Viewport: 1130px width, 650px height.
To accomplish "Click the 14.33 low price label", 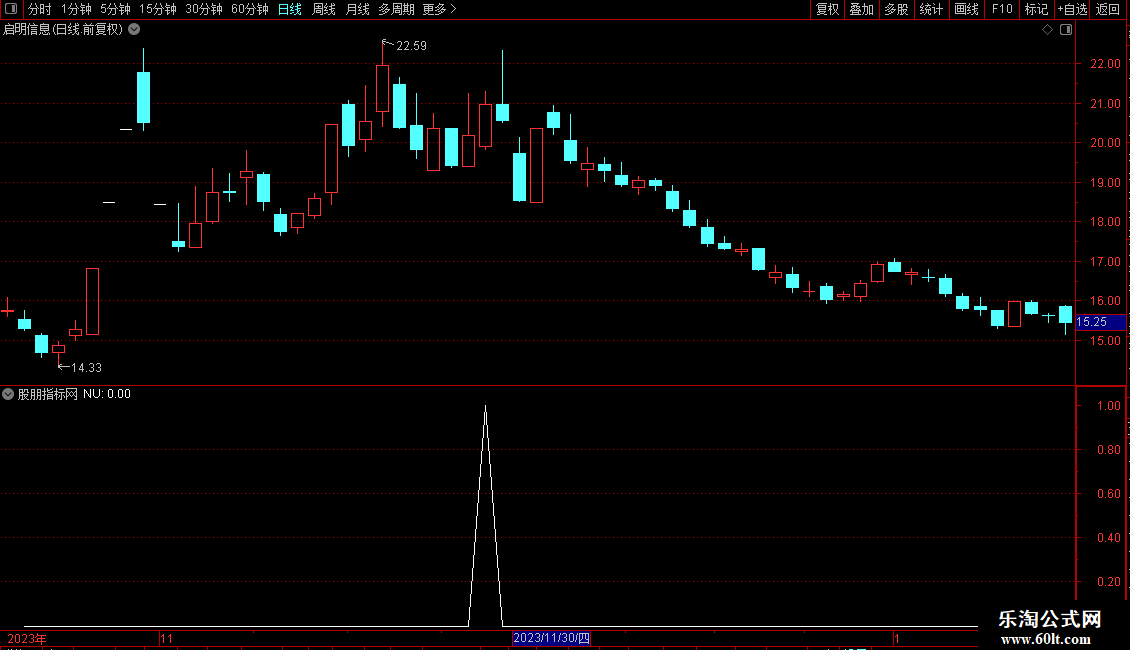I will 86,368.
